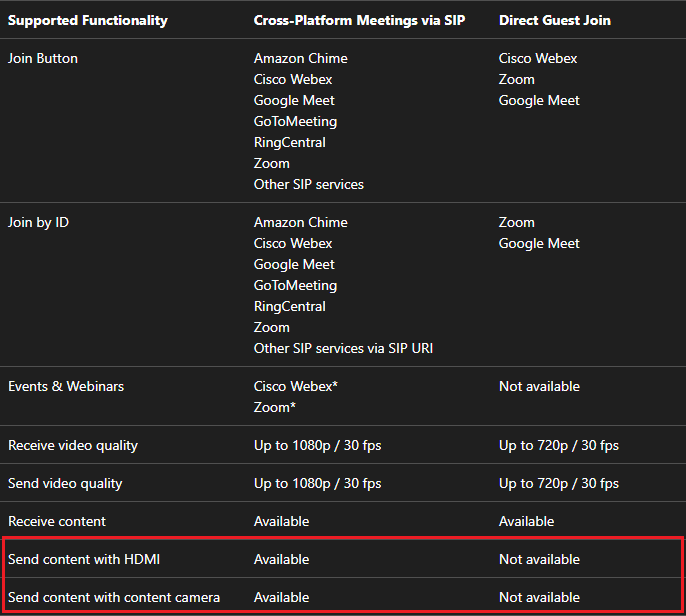Click Up to 1080p for Send video
This screenshot has height=616, width=686.
(x=317, y=483)
